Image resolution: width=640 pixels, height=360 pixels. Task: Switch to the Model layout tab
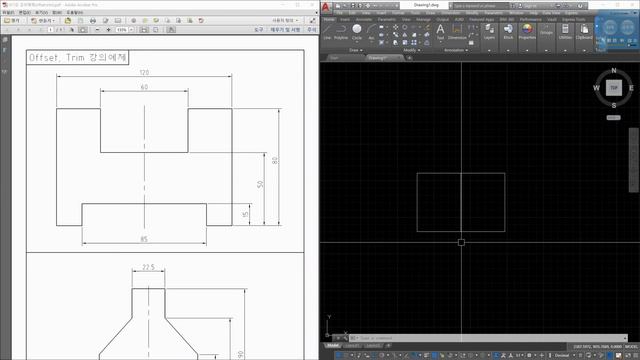pyautogui.click(x=333, y=346)
